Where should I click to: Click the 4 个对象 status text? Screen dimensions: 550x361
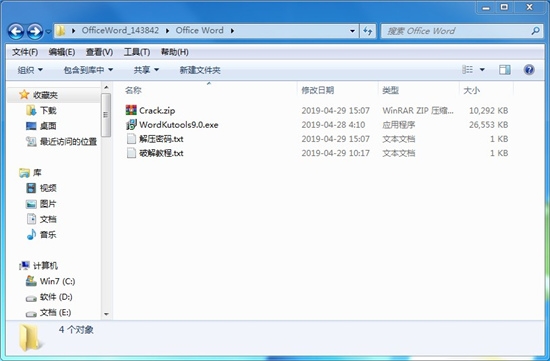[x=76, y=330]
